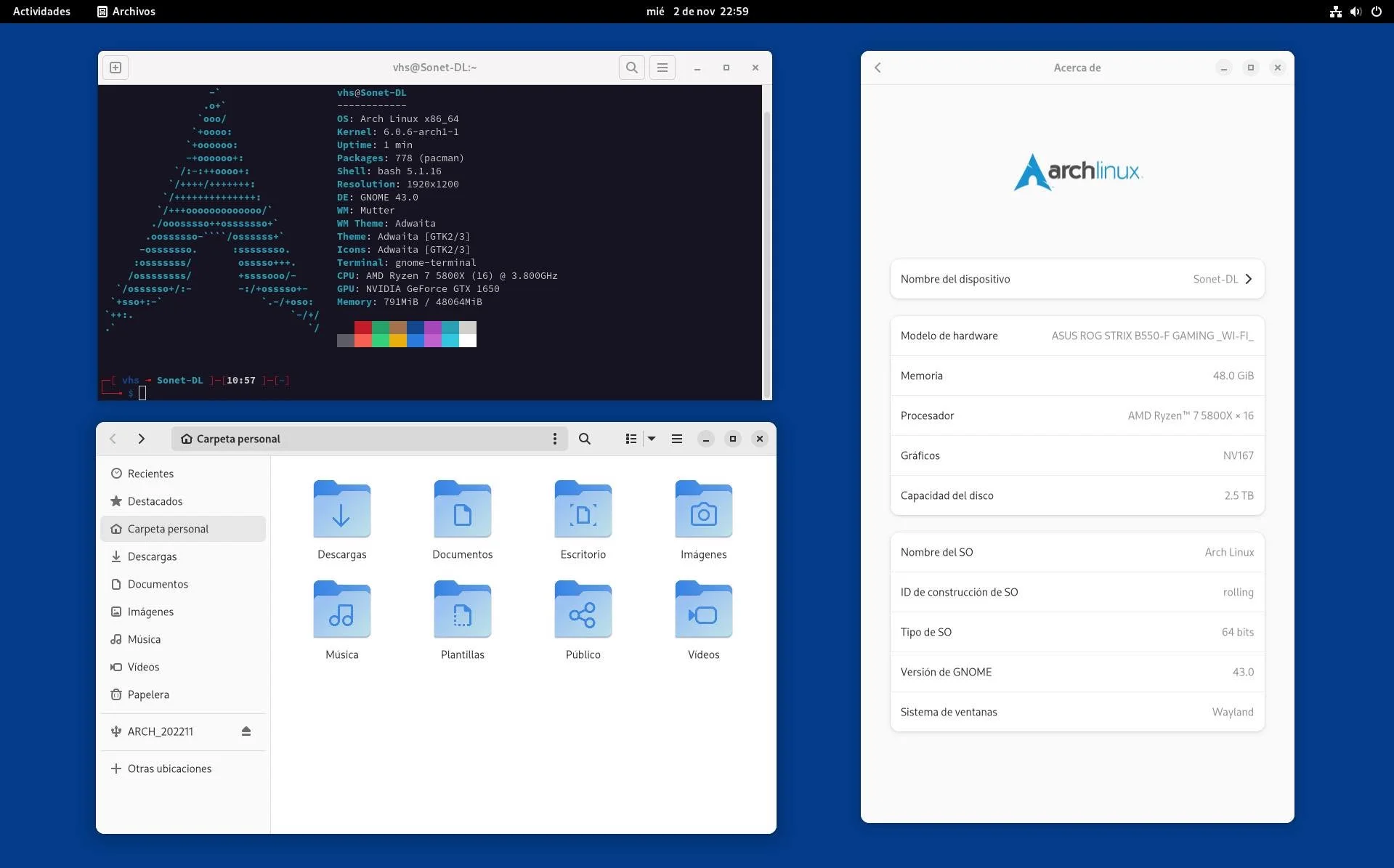Click the Kernel line in neofetch output
The image size is (1394, 868).
point(397,131)
